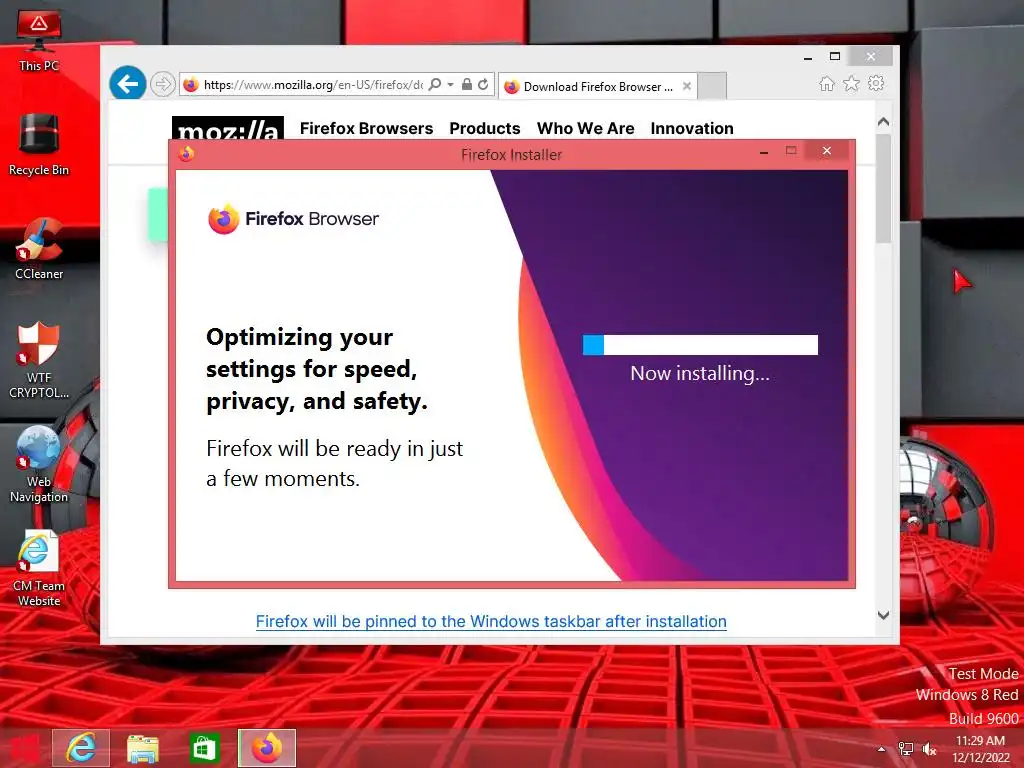
Task: Click the network icon in system tray
Action: point(905,749)
